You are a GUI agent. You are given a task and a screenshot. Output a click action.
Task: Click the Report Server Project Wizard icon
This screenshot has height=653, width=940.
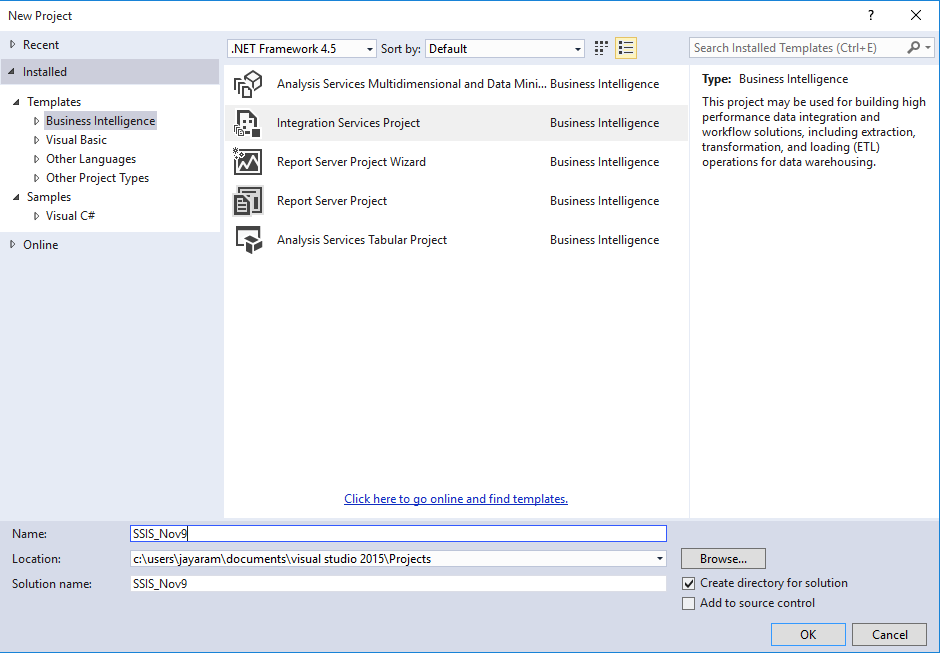pyautogui.click(x=247, y=161)
